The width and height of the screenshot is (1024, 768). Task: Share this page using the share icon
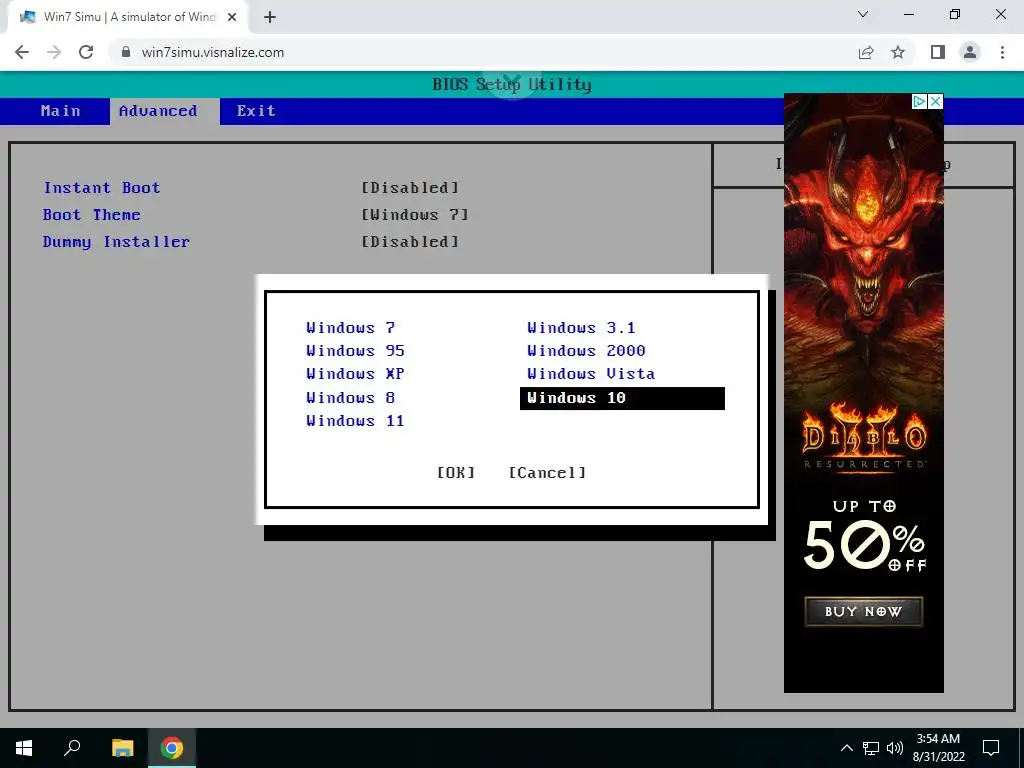pyautogui.click(x=866, y=52)
